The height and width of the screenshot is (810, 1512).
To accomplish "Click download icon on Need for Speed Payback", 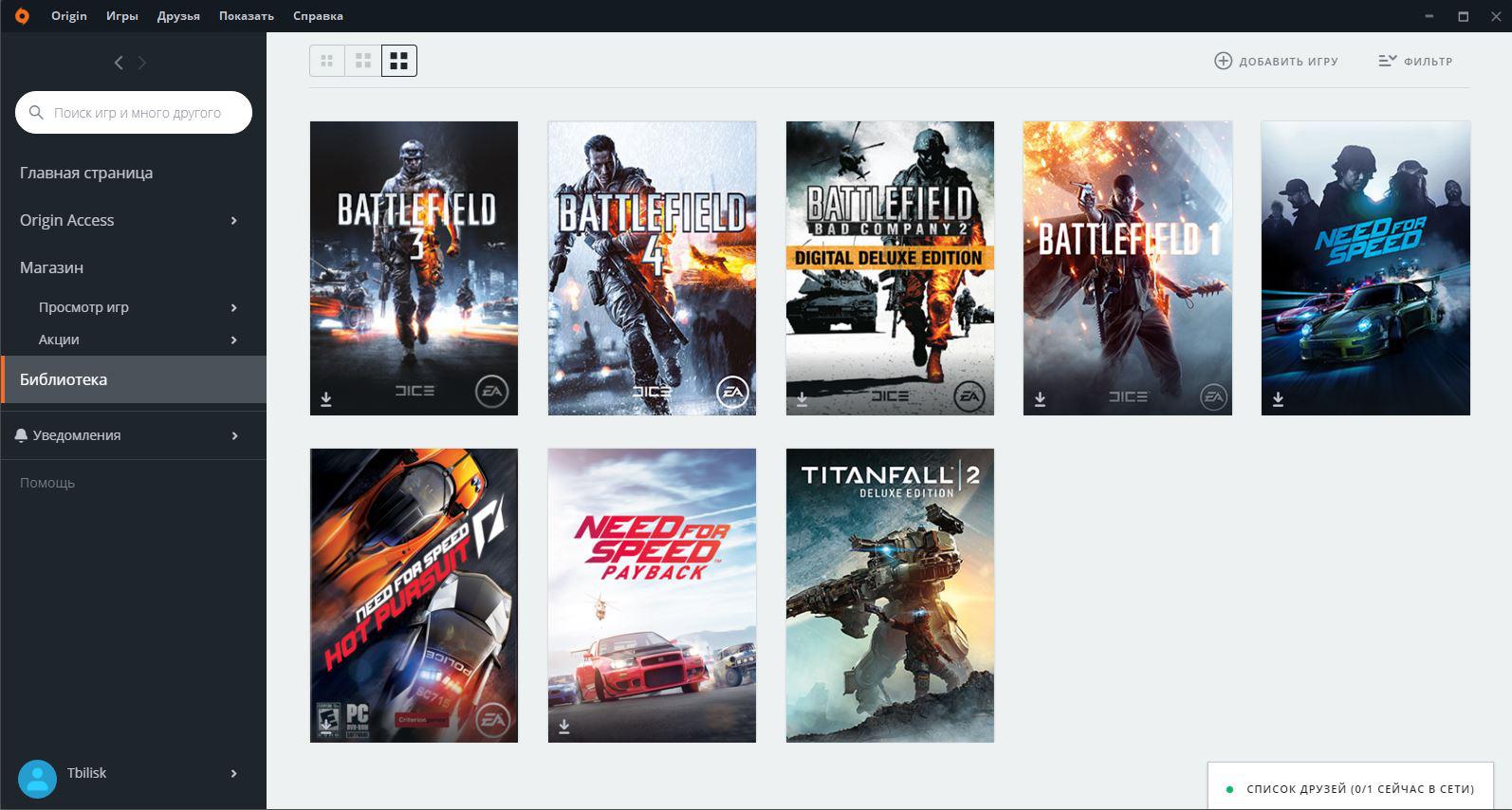I will tap(564, 727).
